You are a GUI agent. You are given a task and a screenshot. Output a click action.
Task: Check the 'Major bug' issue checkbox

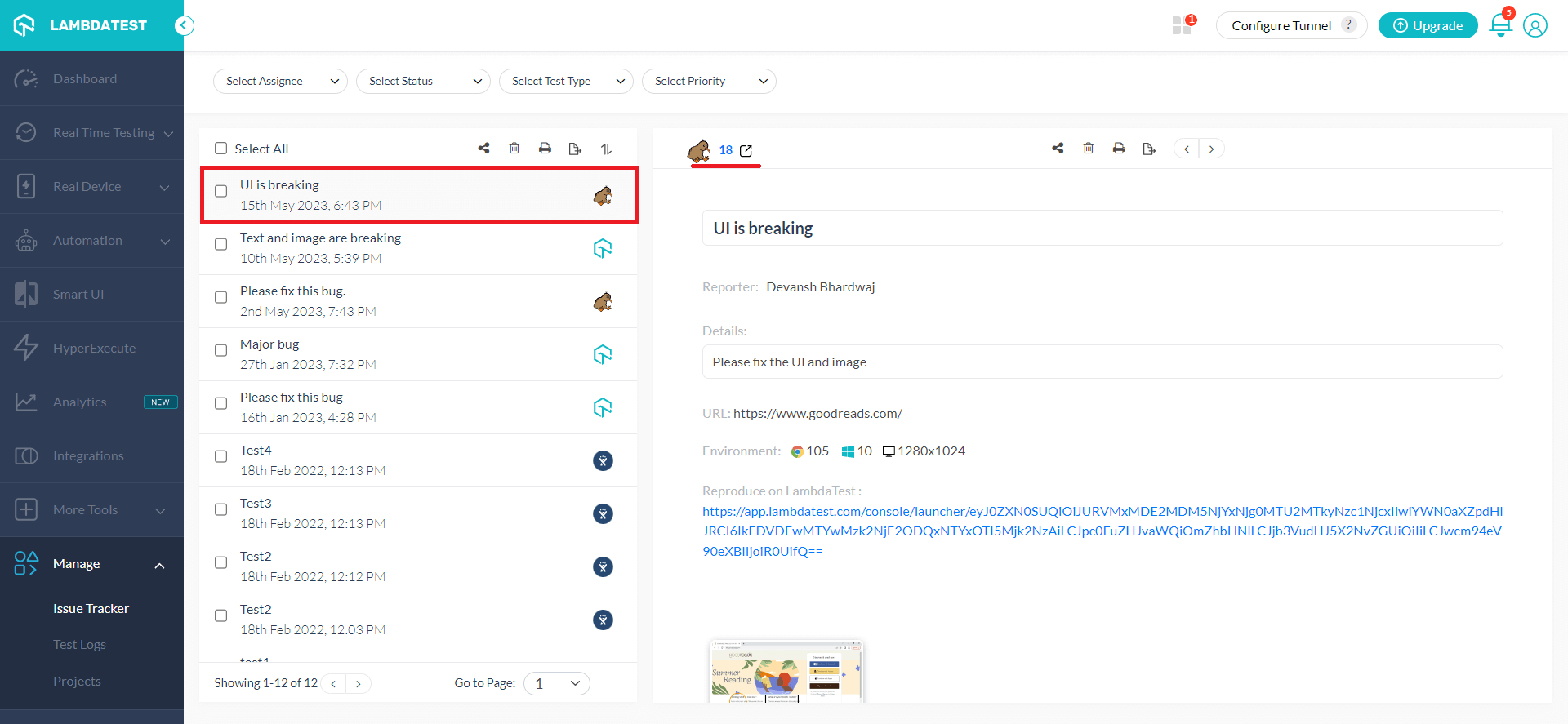[220, 350]
